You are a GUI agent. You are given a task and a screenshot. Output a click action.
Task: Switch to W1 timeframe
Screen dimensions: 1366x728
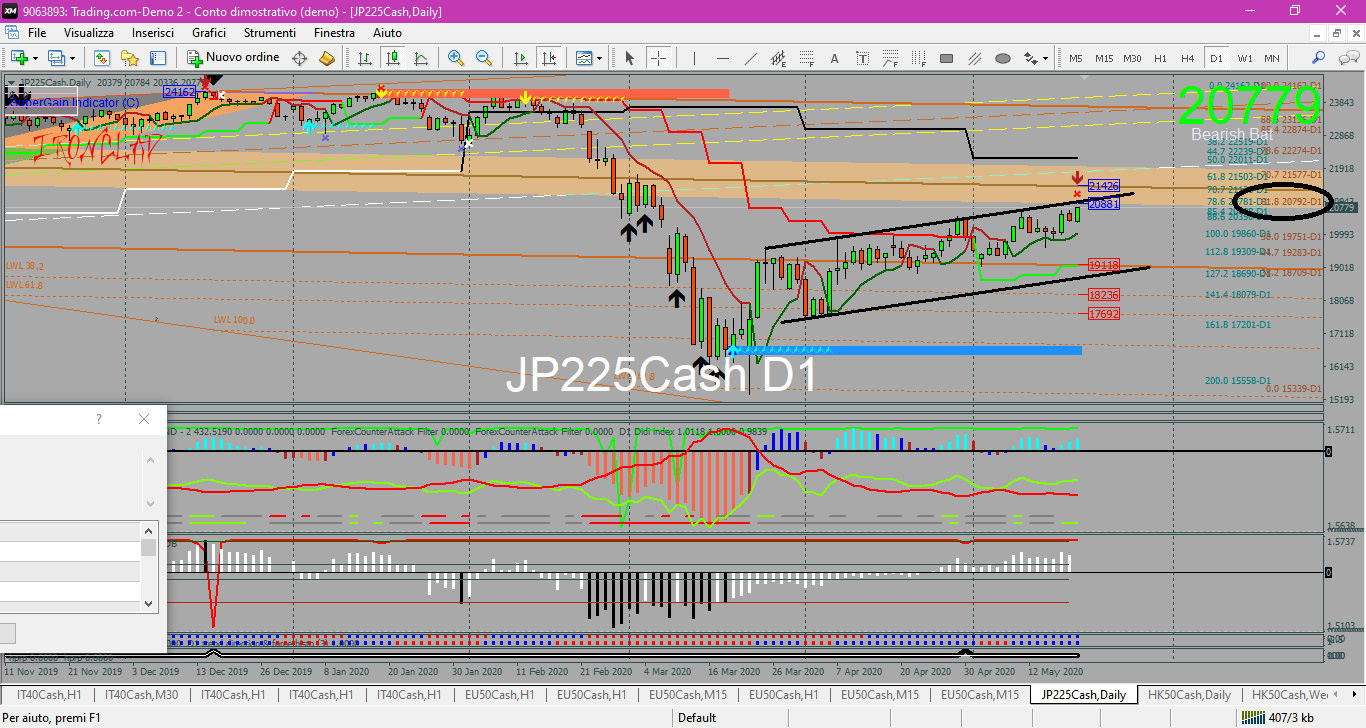coord(1244,58)
